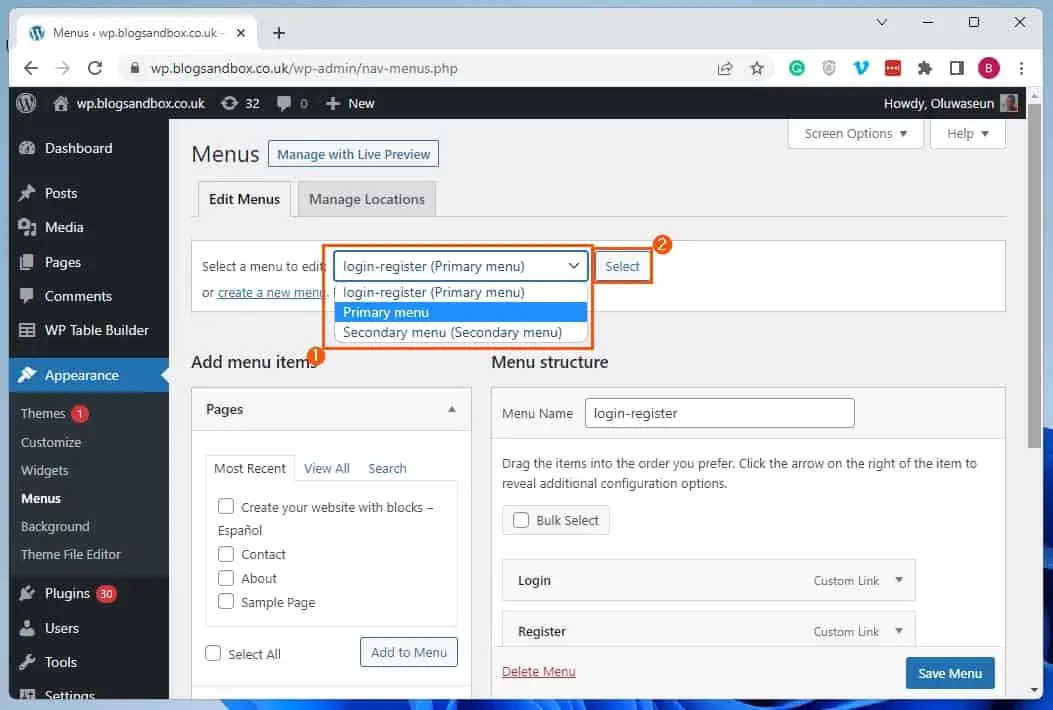Image resolution: width=1053 pixels, height=710 pixels.
Task: Open Comments in the sidebar
Action: point(78,296)
